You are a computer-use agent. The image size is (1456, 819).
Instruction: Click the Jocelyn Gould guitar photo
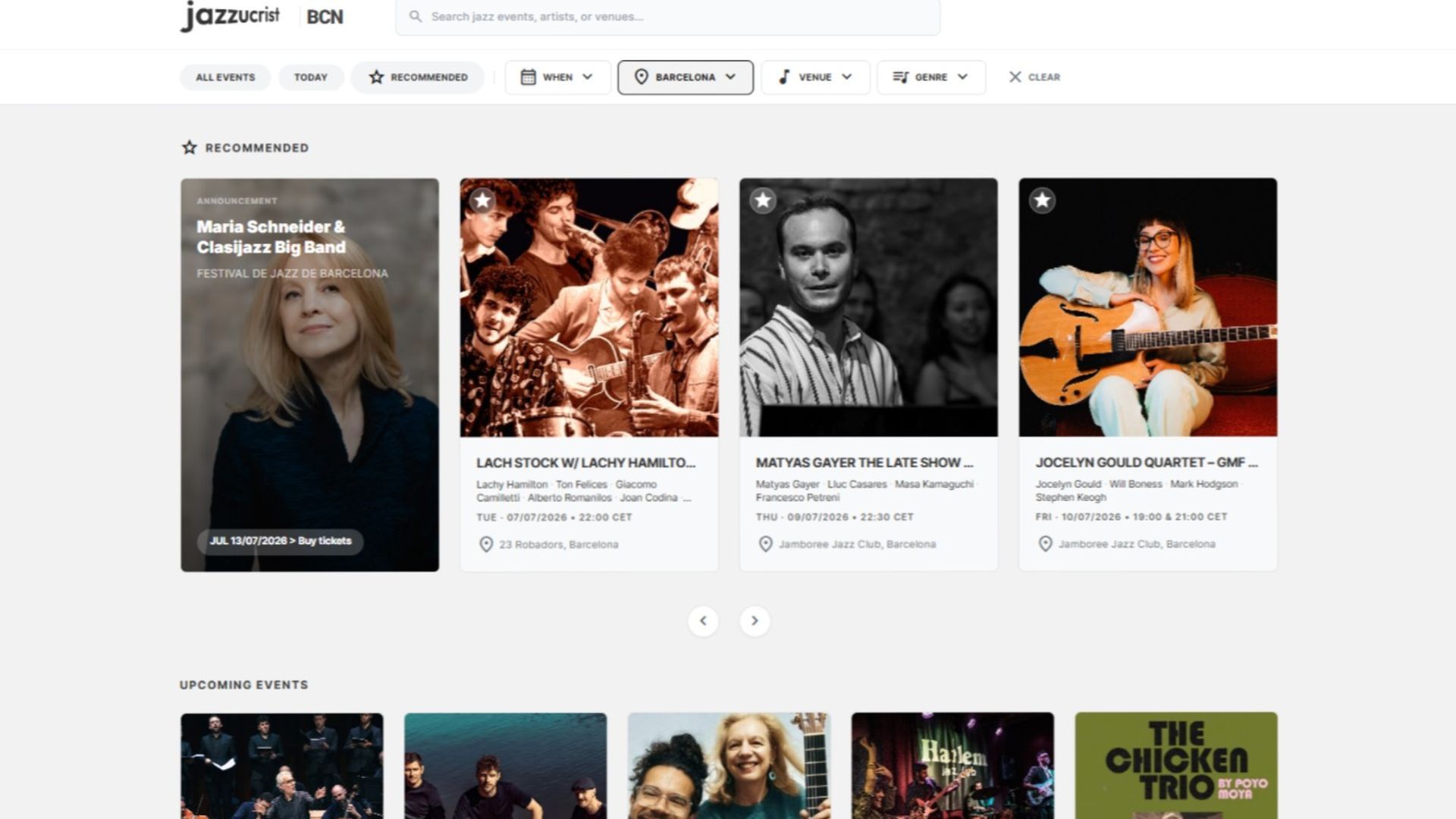tap(1148, 307)
